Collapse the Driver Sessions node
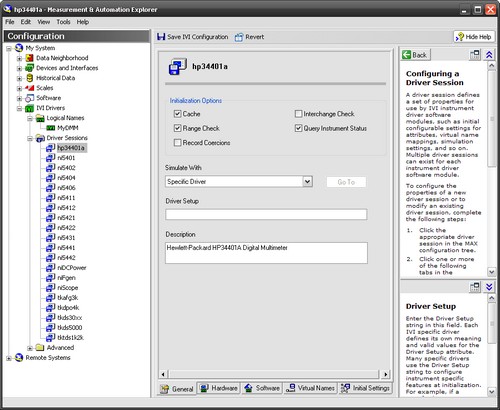This screenshot has height=410, width=500. [x=30, y=139]
